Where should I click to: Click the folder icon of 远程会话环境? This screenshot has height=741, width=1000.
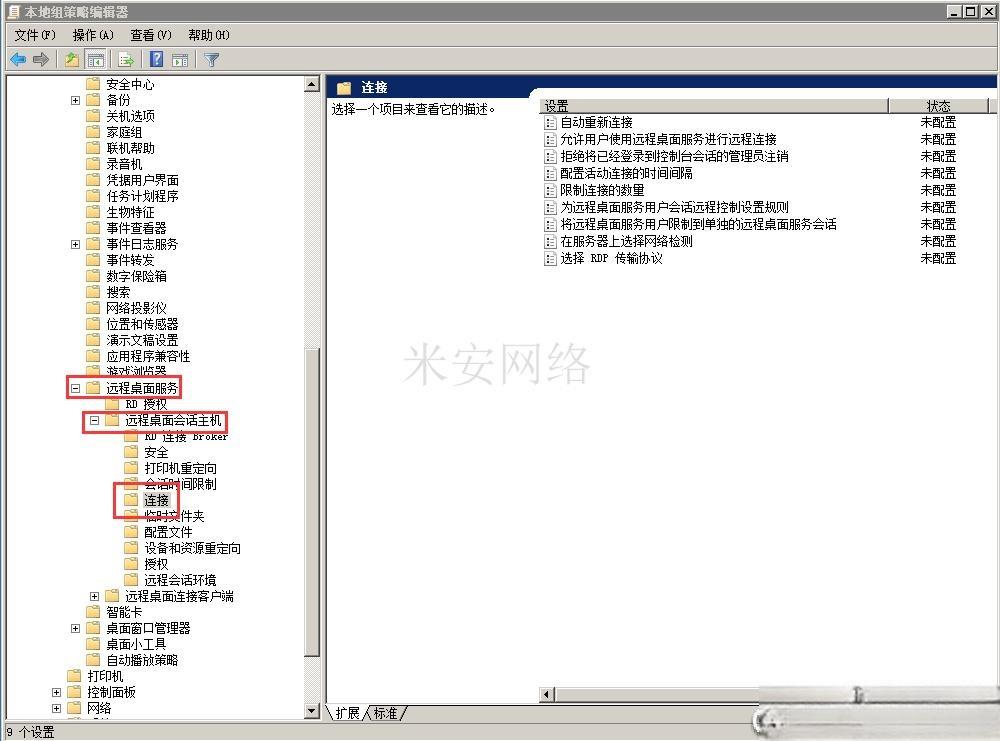point(131,580)
